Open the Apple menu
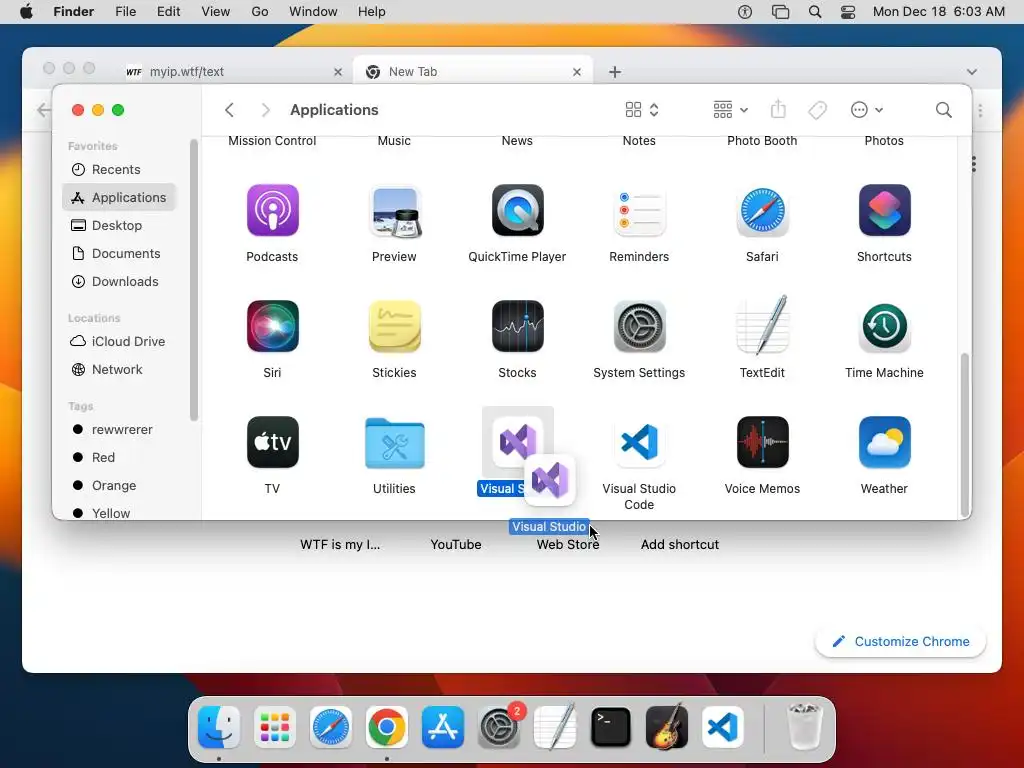 click(26, 12)
